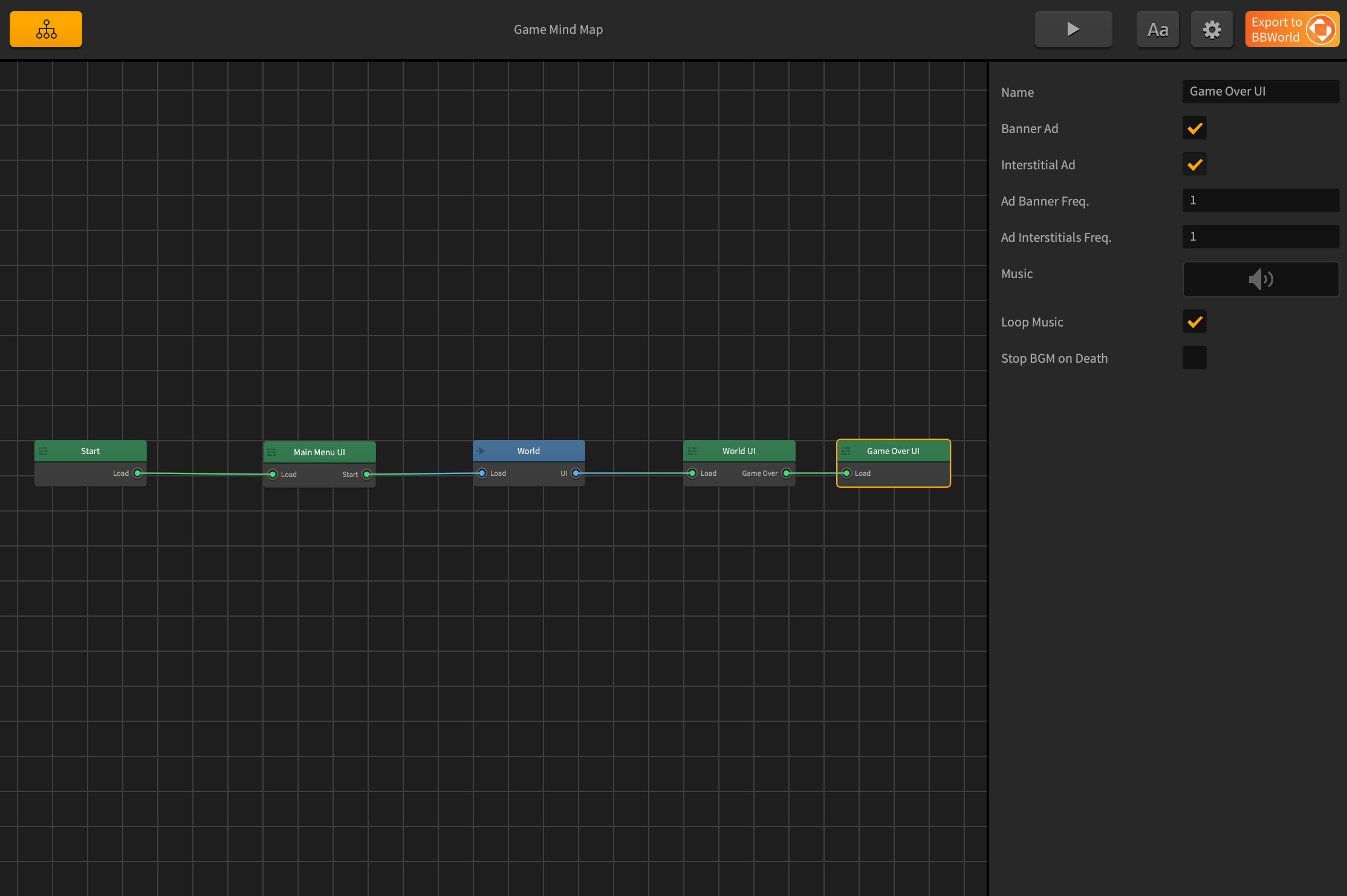1347x896 pixels.
Task: Click the Game Over output port on World UI
Action: click(x=786, y=473)
